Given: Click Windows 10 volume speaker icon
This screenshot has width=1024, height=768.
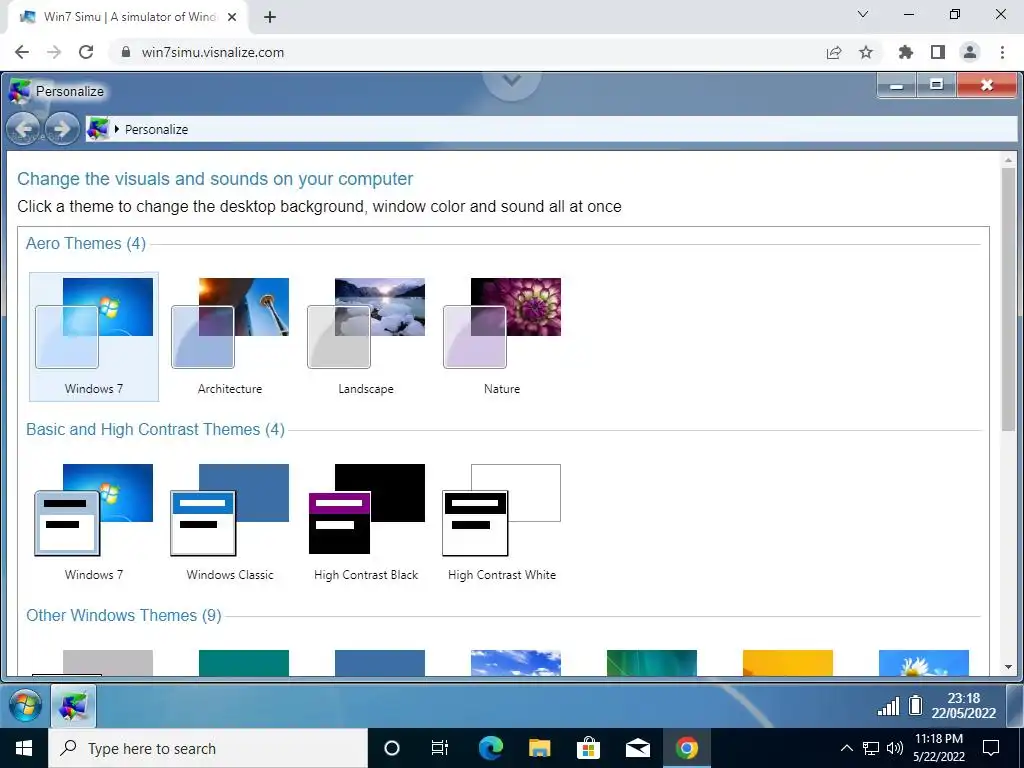Looking at the screenshot, I should pyautogui.click(x=895, y=748).
